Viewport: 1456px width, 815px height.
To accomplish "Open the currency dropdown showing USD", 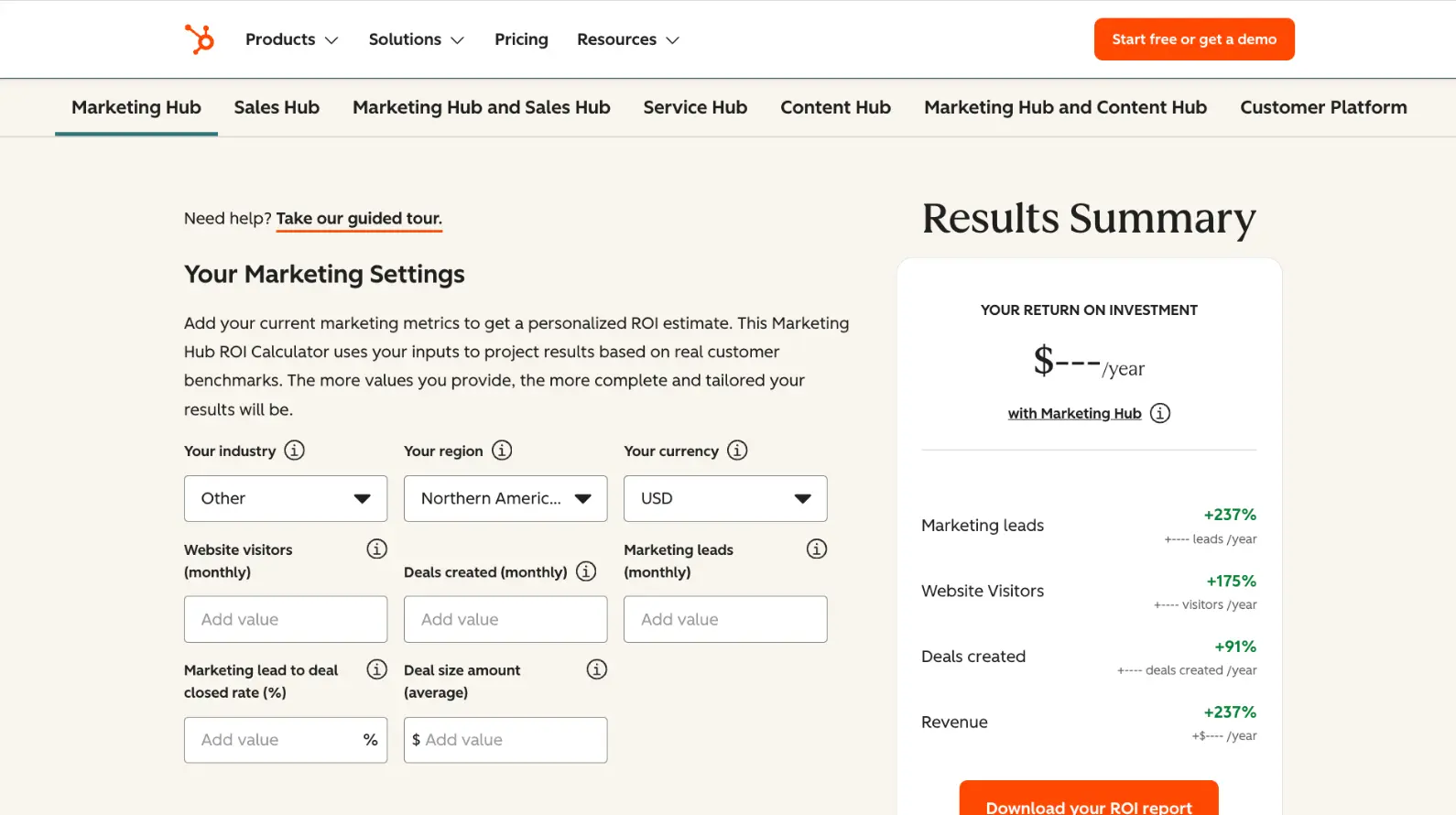I will 725,498.
